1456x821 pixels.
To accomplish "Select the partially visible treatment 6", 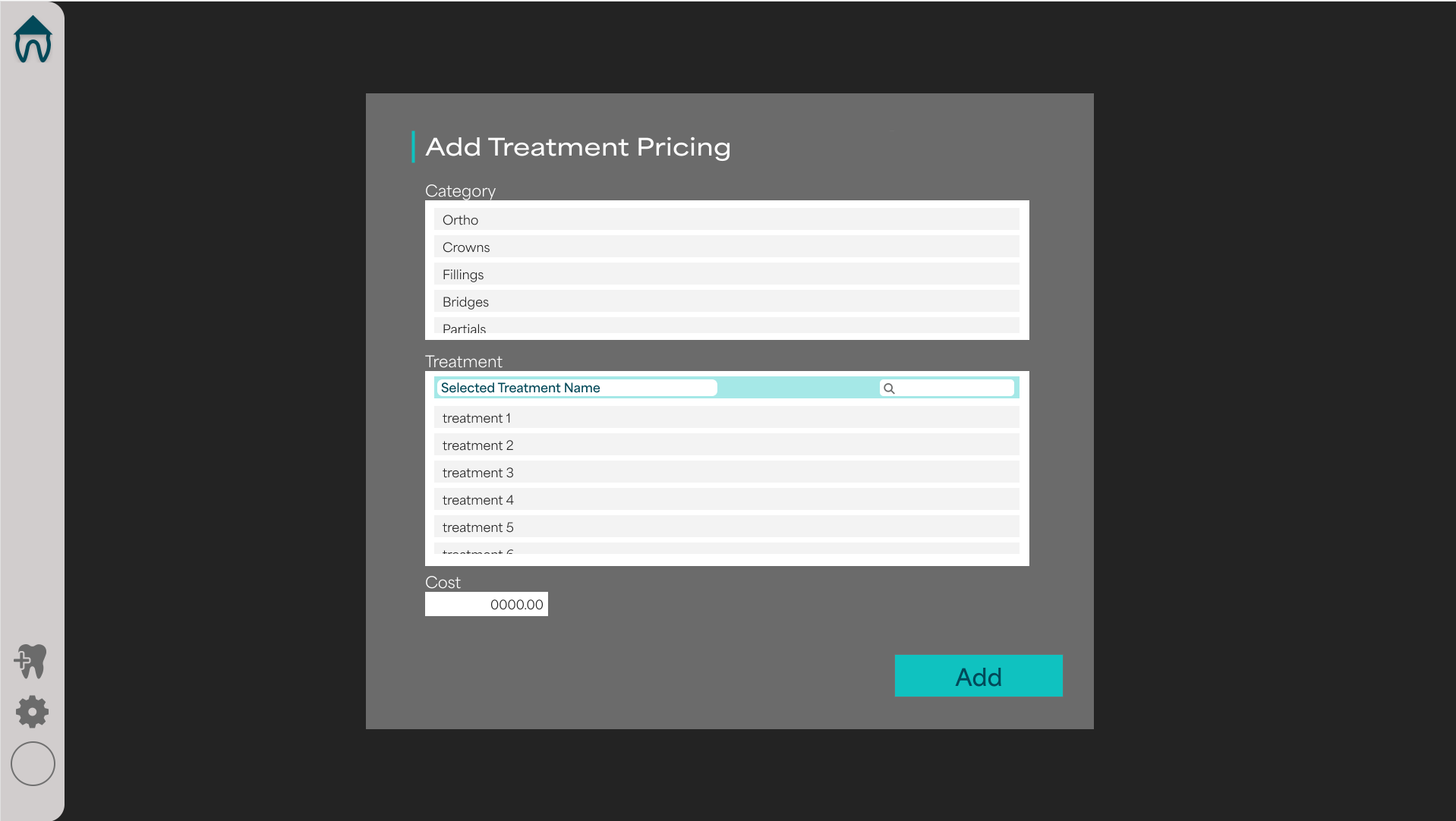I will (726, 549).
